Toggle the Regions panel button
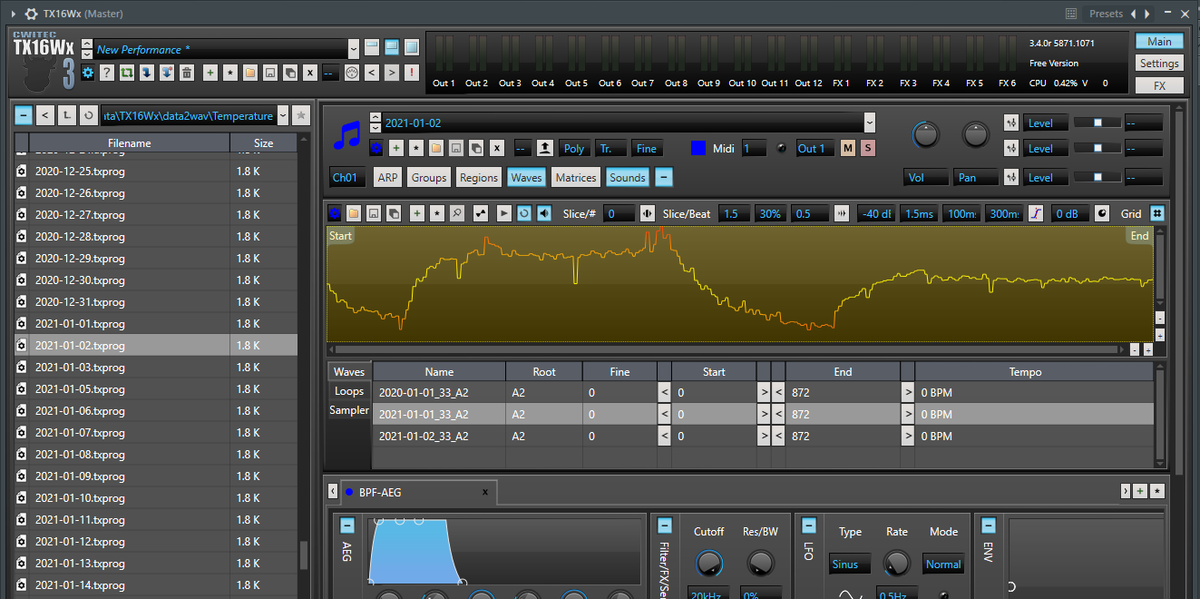This screenshot has height=599, width=1200. click(x=478, y=177)
